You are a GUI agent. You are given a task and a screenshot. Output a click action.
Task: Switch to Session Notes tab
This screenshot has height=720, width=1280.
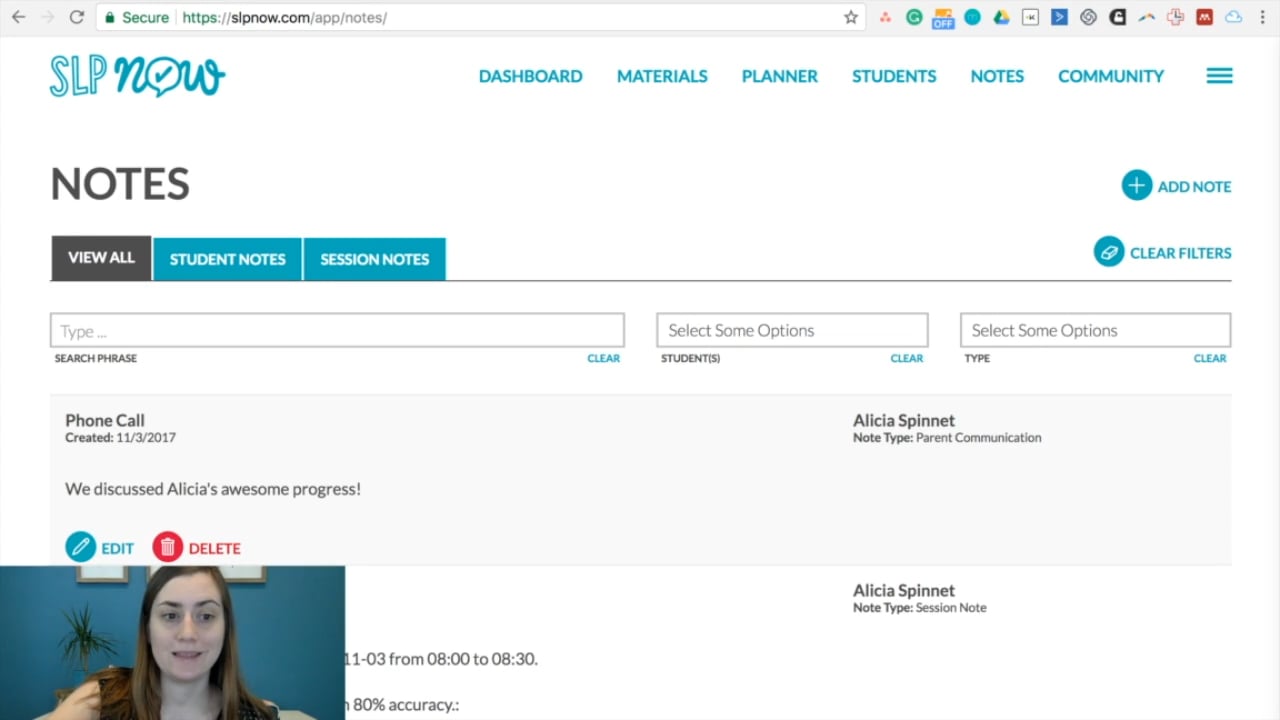374,259
